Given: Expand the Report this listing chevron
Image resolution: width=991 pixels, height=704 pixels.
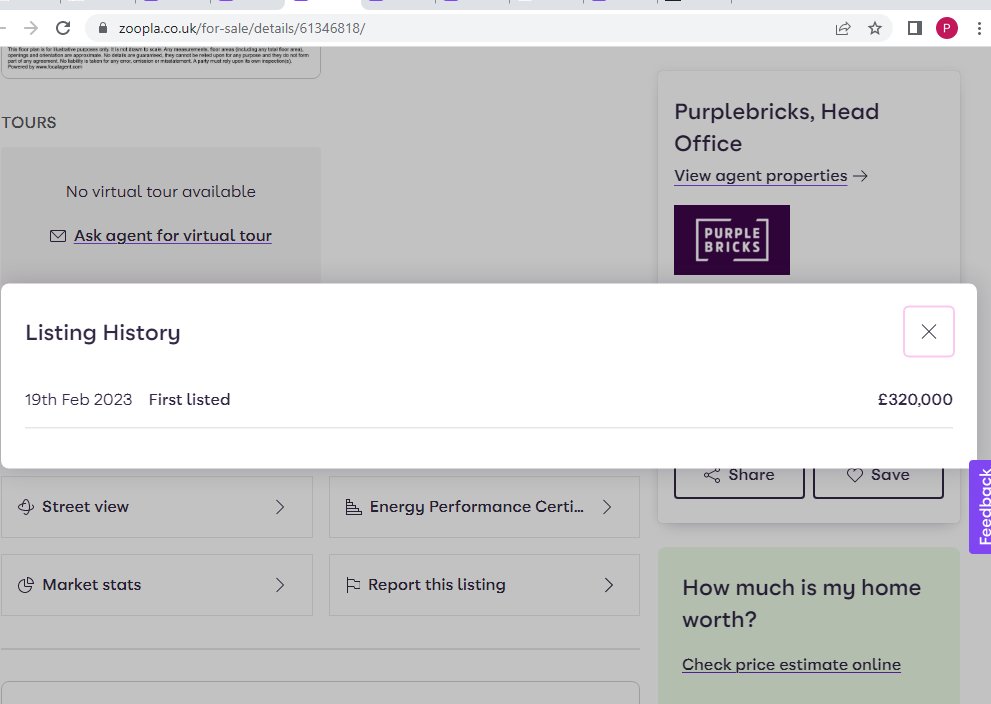Looking at the screenshot, I should 608,585.
